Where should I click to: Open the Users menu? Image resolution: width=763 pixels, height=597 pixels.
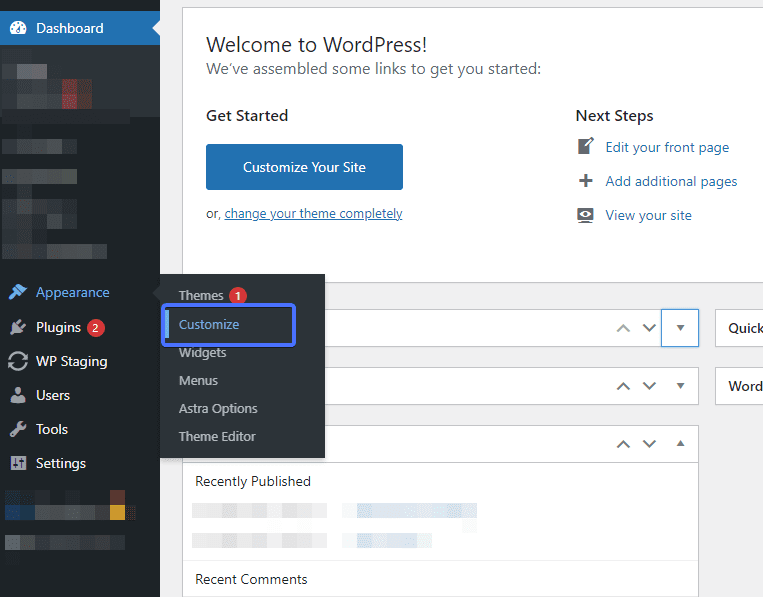80,395
